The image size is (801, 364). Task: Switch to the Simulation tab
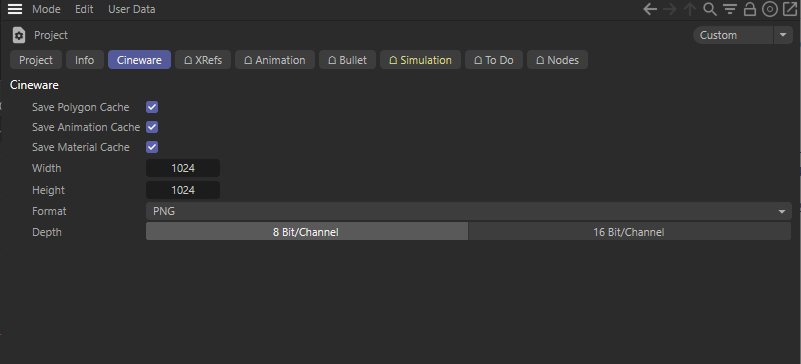420,60
